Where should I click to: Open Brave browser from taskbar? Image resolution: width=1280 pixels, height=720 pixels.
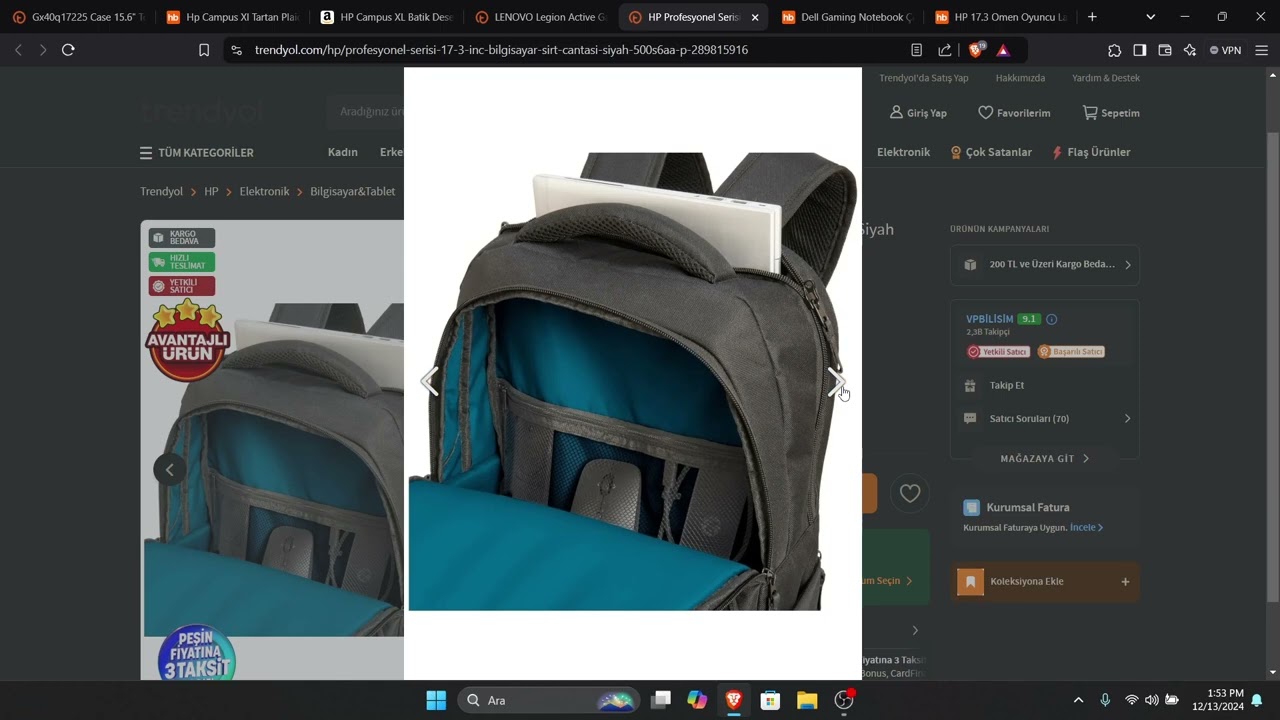click(733, 700)
